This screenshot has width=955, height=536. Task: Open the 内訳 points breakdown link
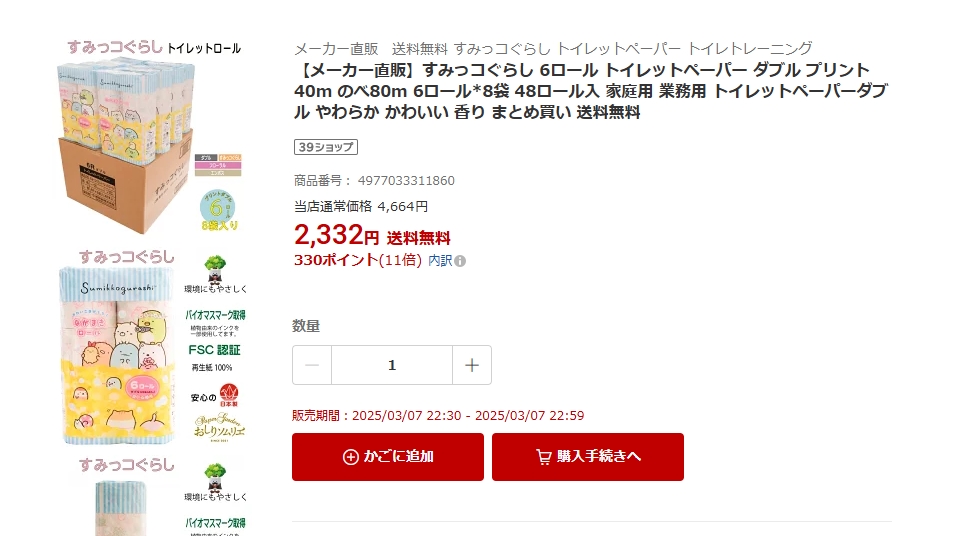(440, 260)
